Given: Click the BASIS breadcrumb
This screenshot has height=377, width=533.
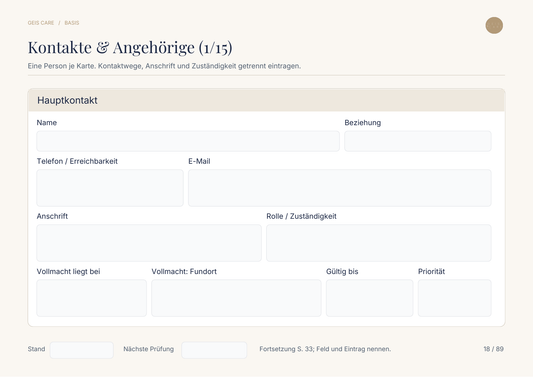Looking at the screenshot, I should [72, 23].
